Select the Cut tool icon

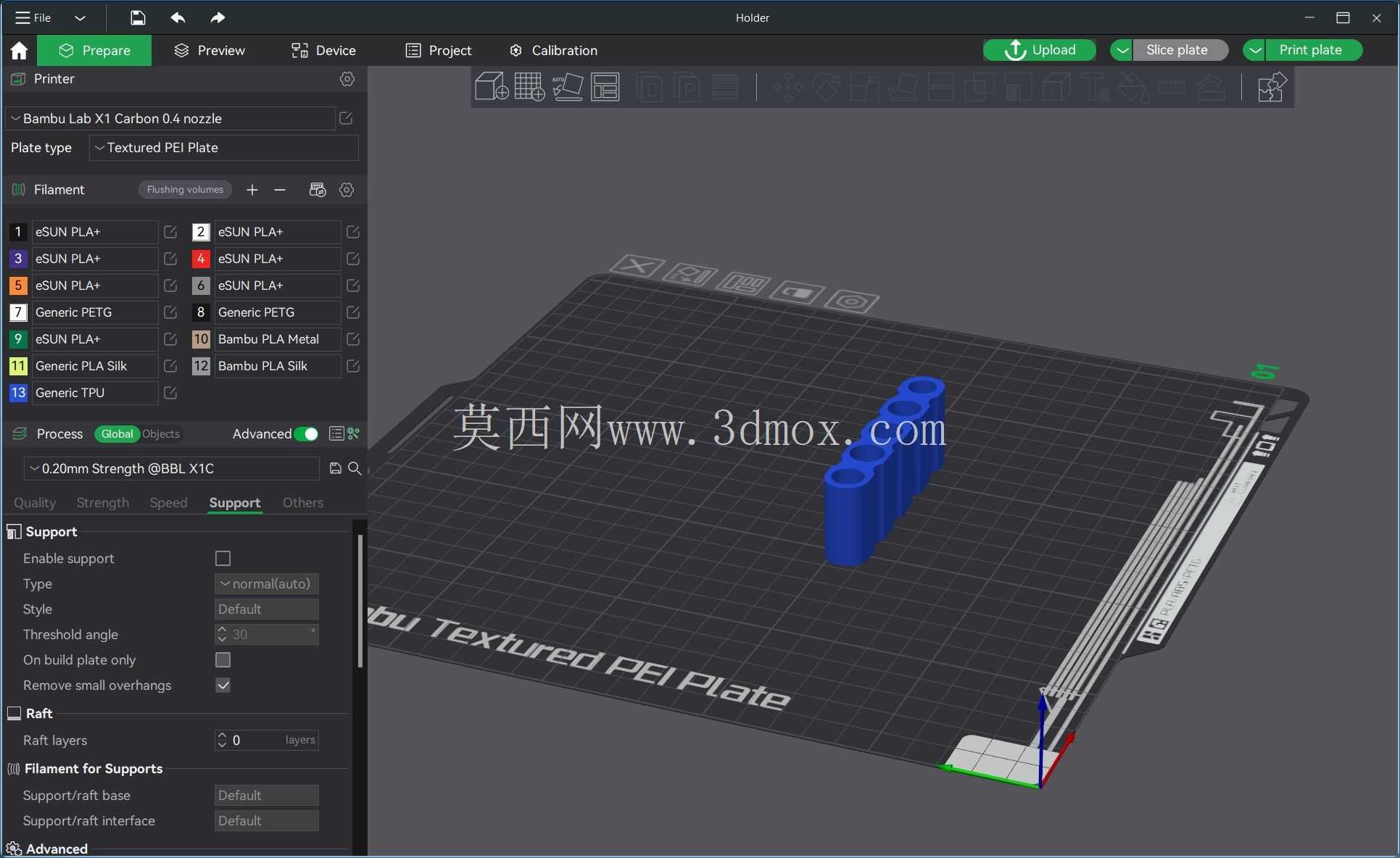[941, 87]
